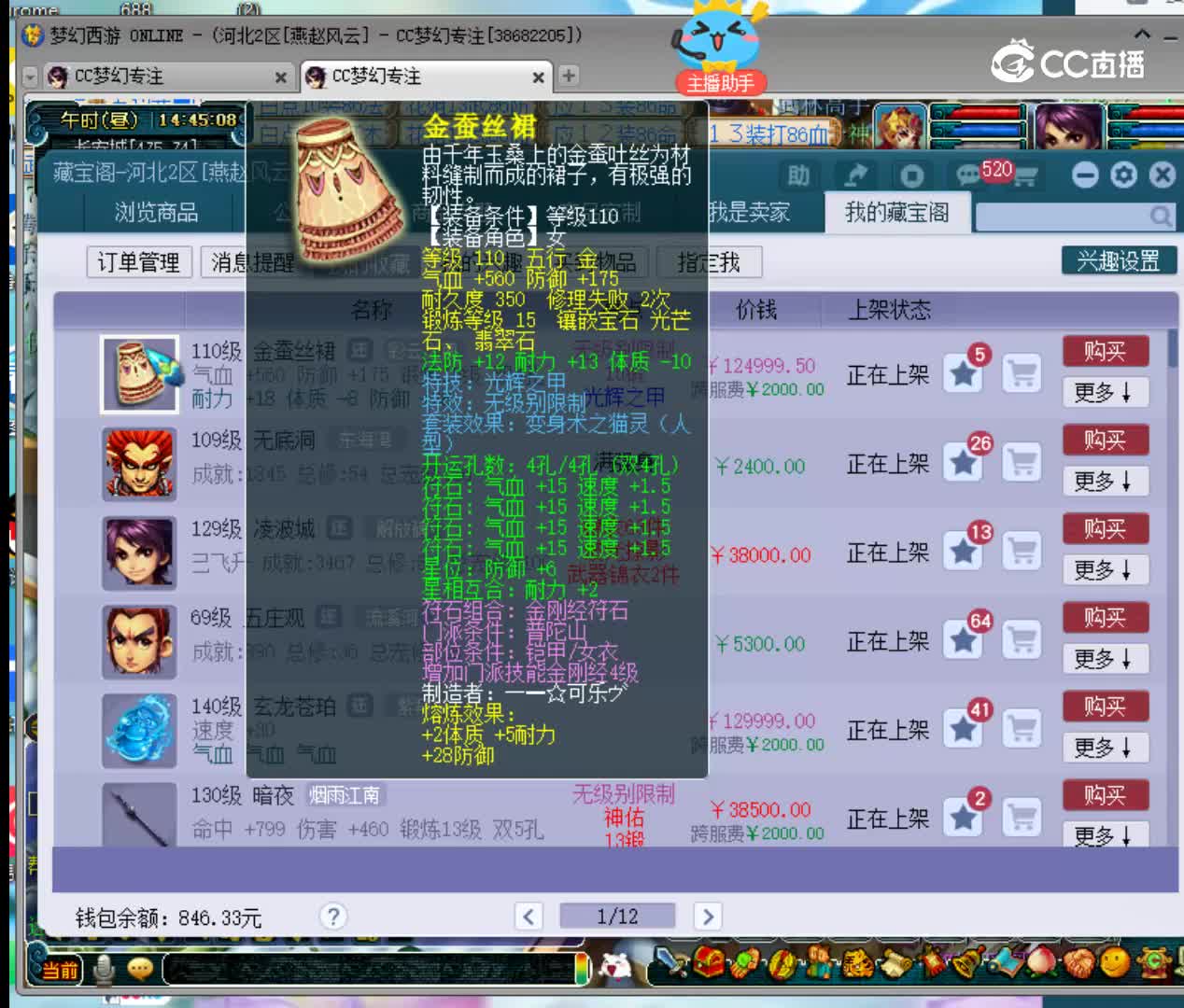The height and width of the screenshot is (1008, 1184).
Task: Expand 更多 options for 69级 五庄观
Action: click(1105, 658)
